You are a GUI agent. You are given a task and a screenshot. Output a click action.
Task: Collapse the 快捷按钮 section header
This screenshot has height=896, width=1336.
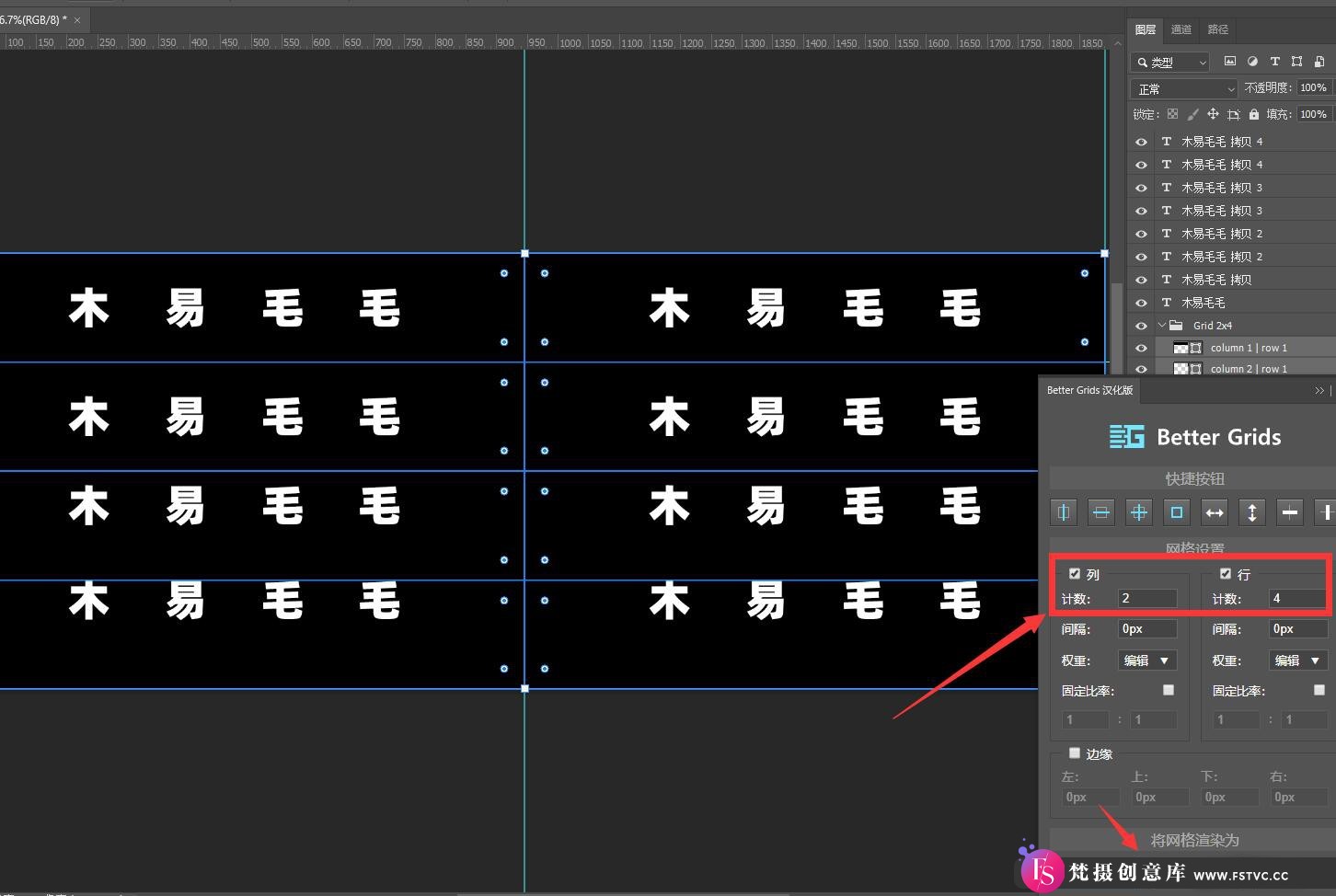pos(1194,478)
